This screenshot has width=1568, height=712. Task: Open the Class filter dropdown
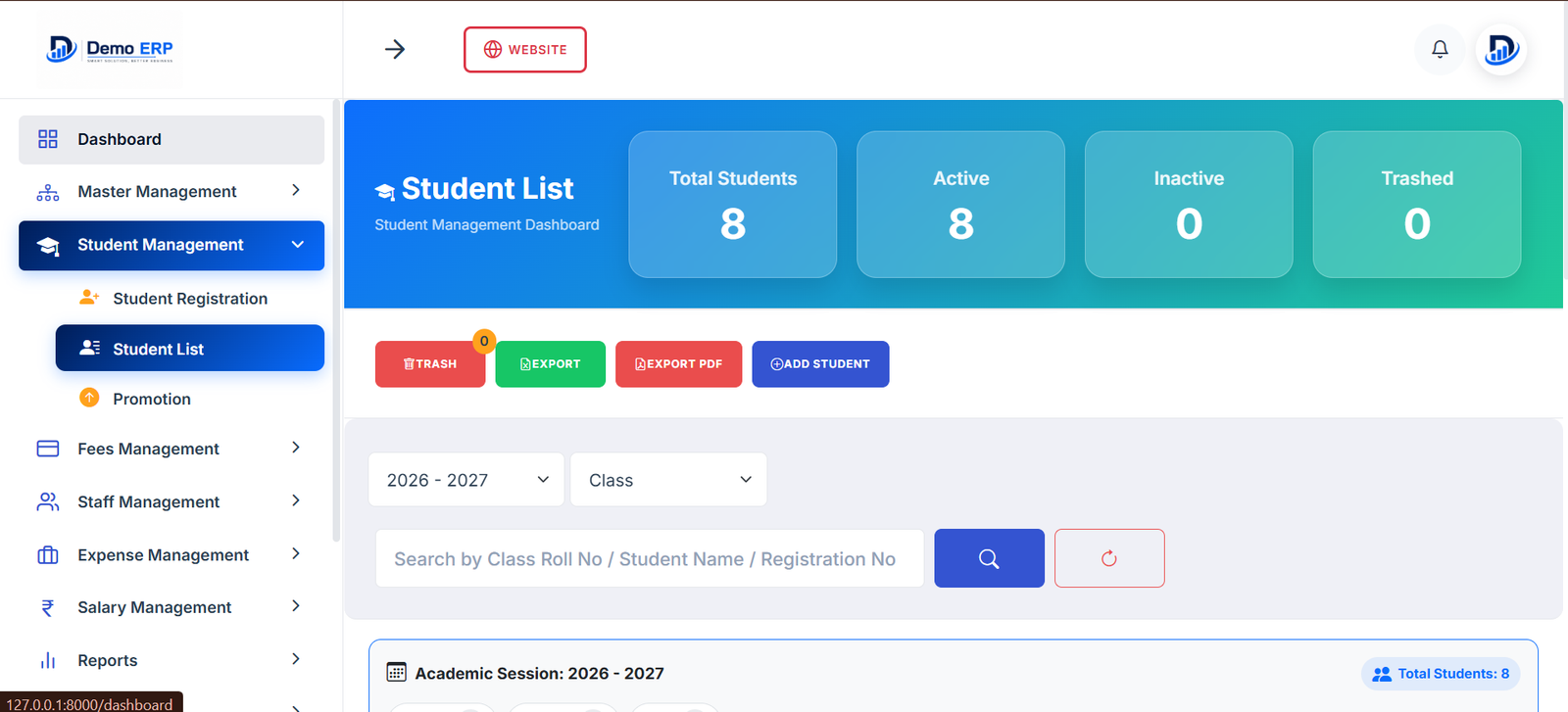click(668, 480)
